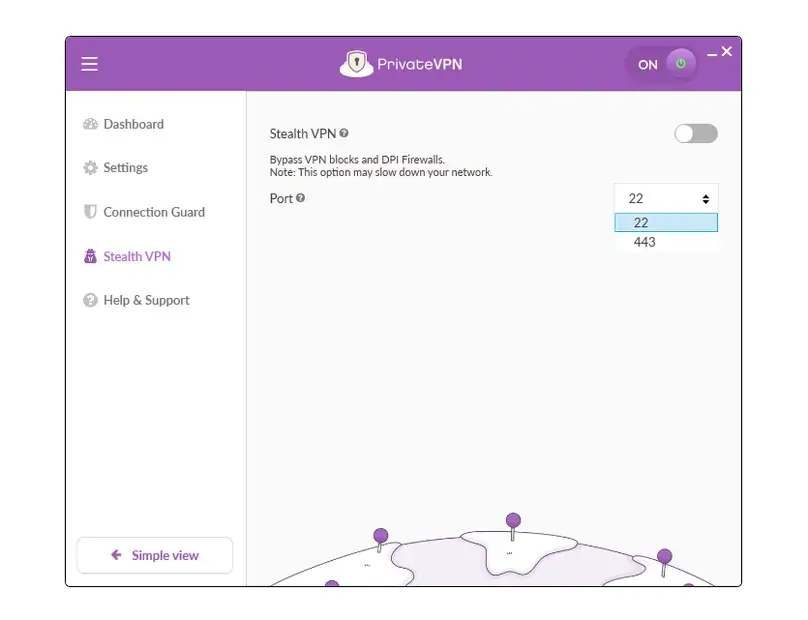
Task: Choose port 22 from the list
Action: coord(666,223)
